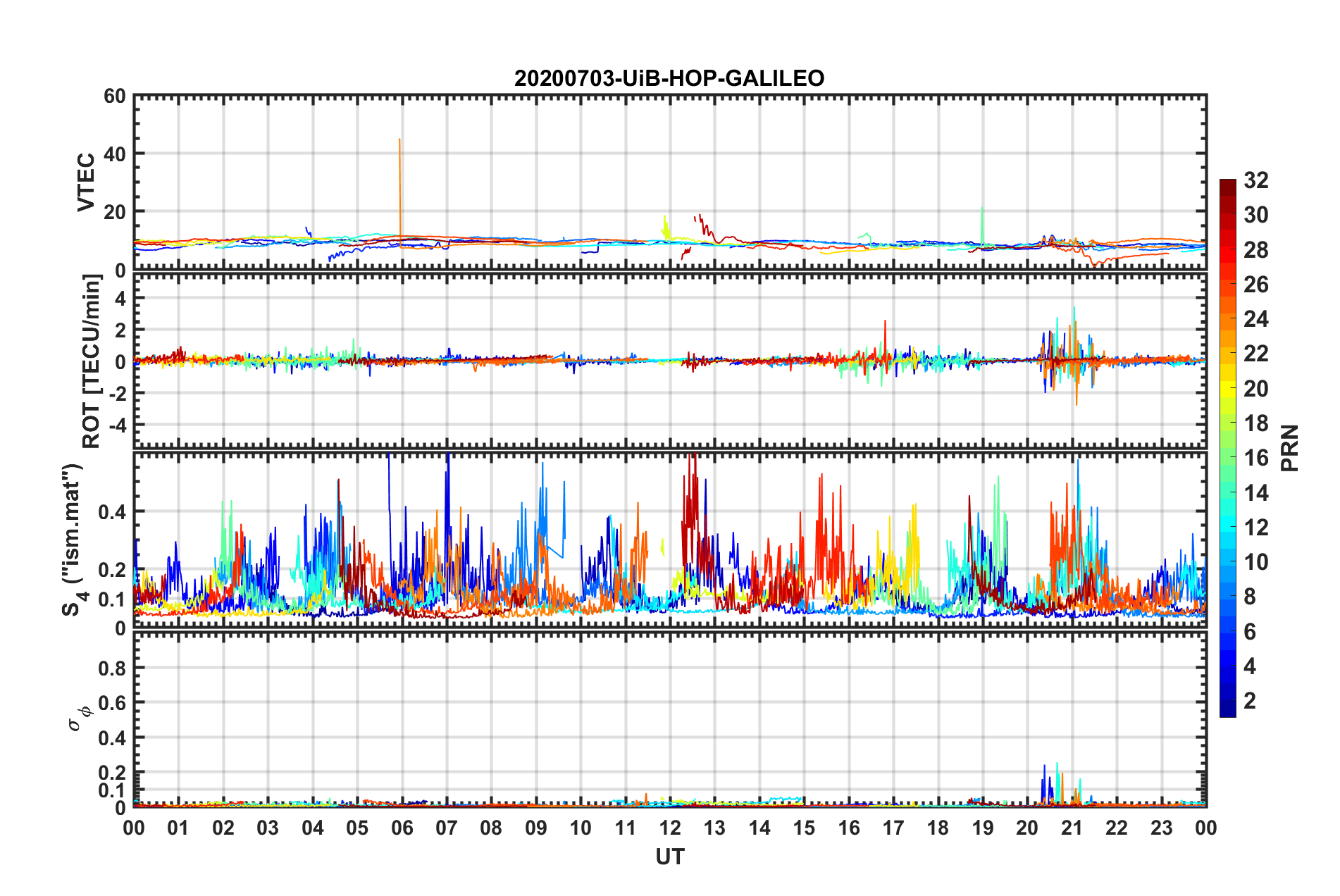1340x896 pixels.
Task: Click the S4 ("ism.mat") axis label
Action: 73,540
